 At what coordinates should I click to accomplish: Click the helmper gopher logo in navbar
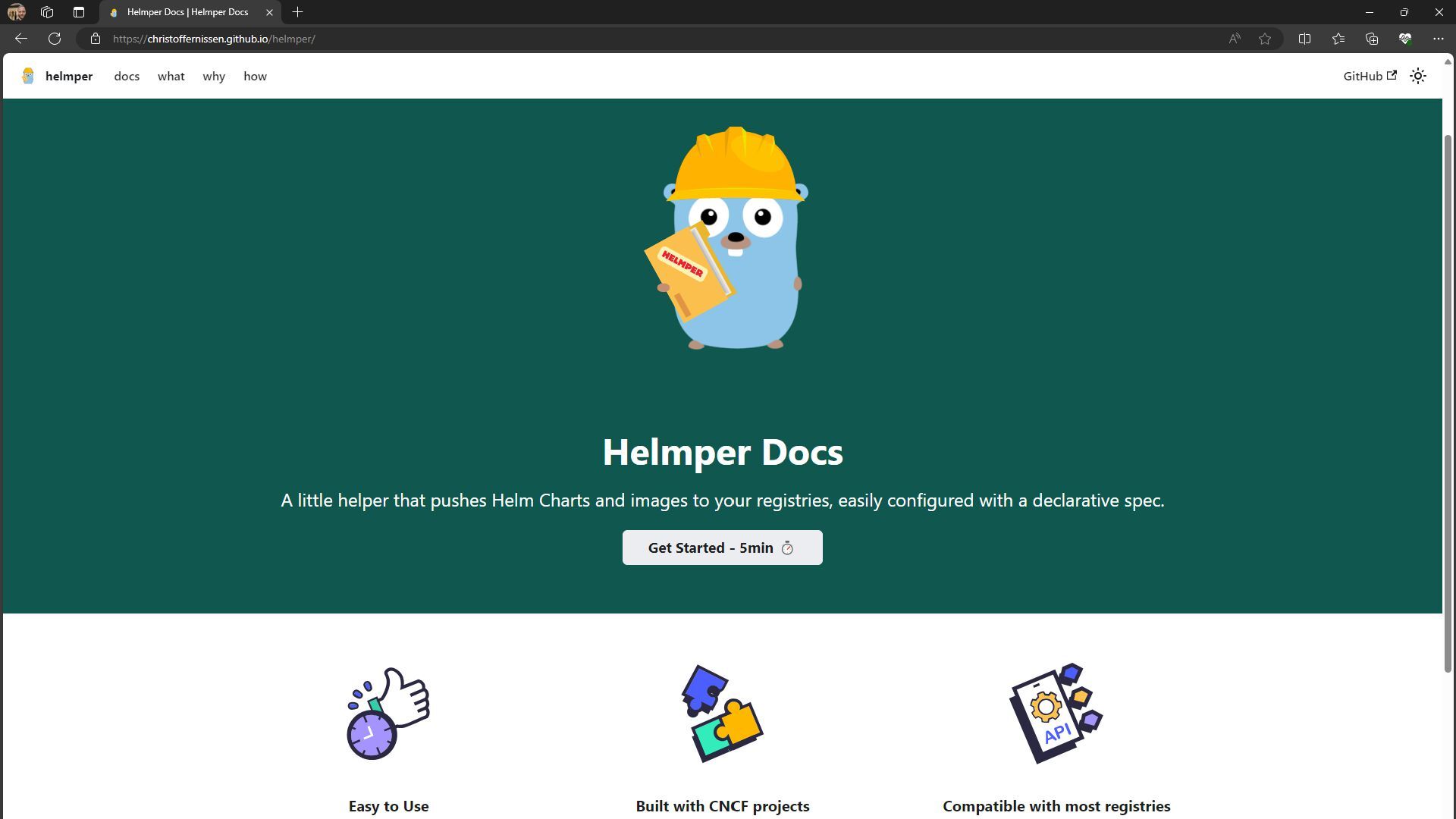28,76
